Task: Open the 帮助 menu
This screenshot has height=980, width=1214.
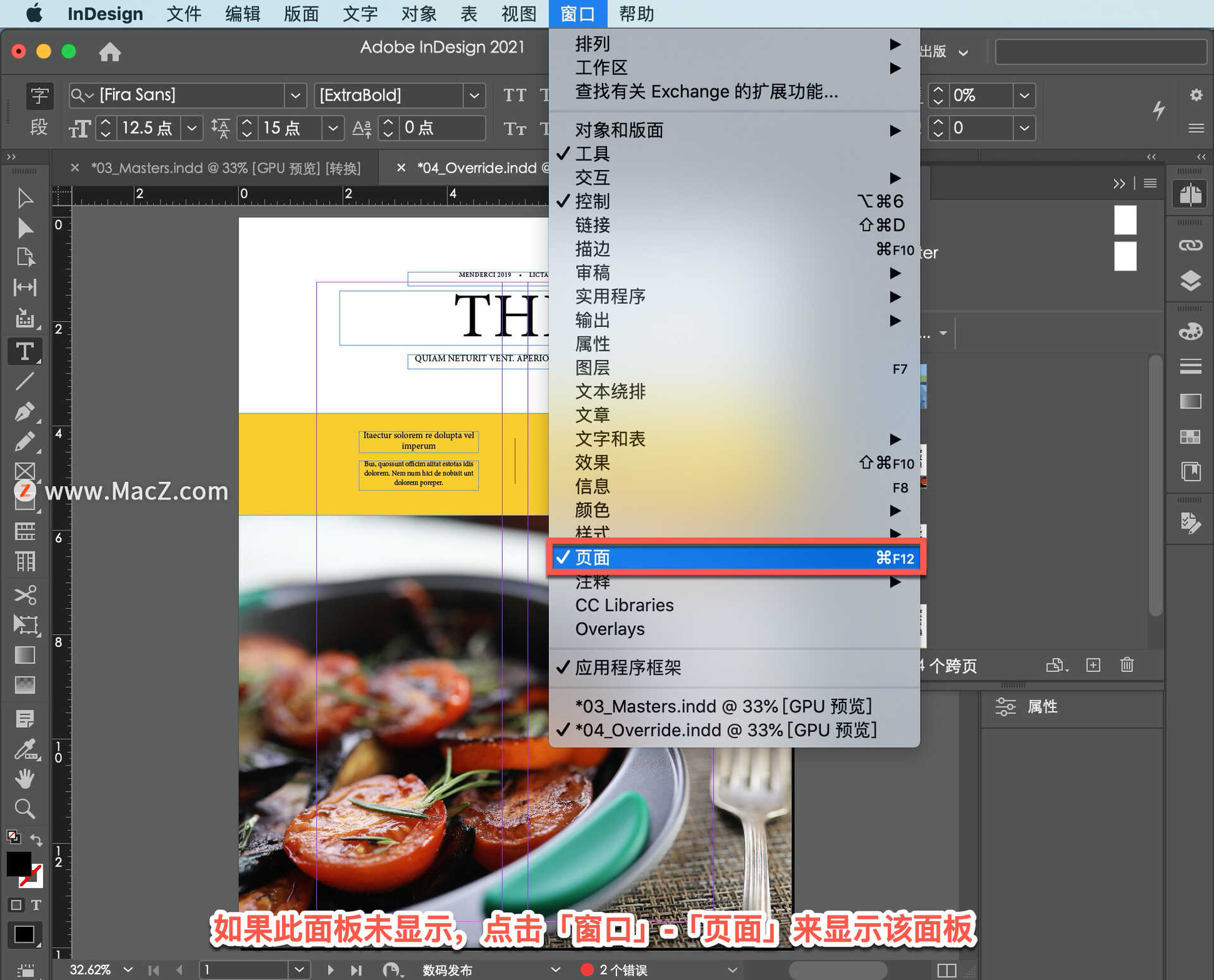Action: click(x=637, y=13)
